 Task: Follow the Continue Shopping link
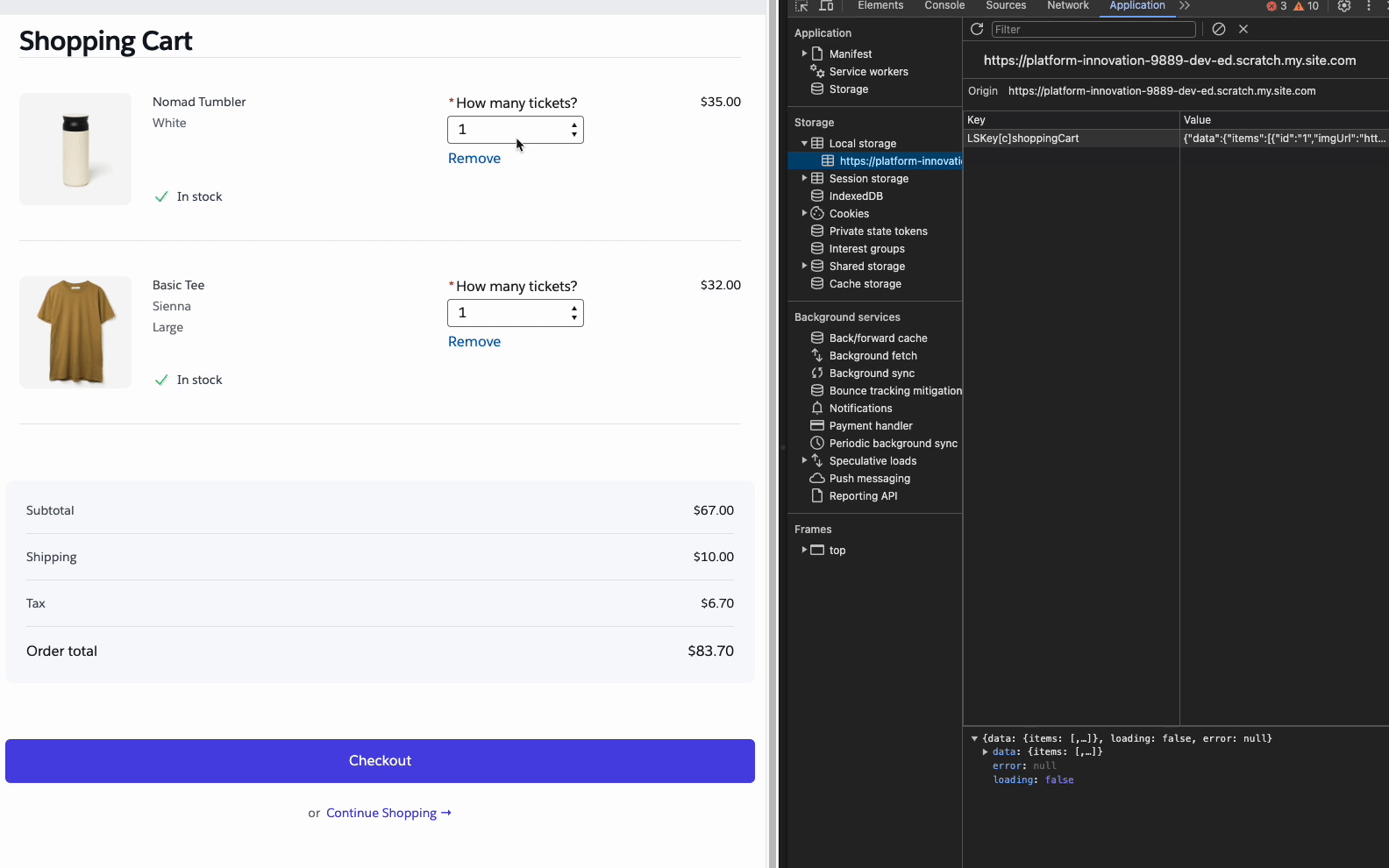click(x=388, y=814)
